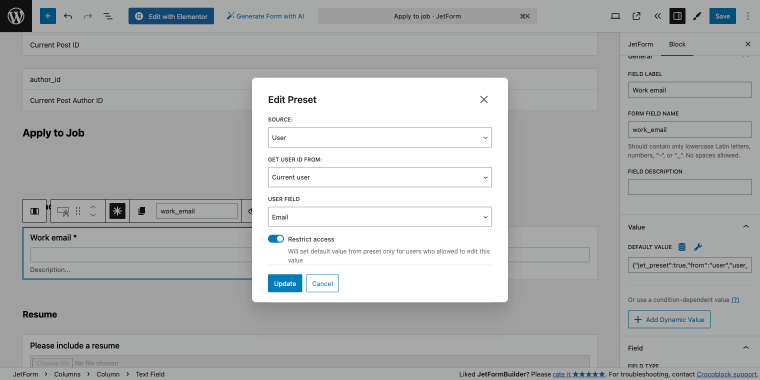Switch to the Block sidebar tab

pyautogui.click(x=677, y=44)
